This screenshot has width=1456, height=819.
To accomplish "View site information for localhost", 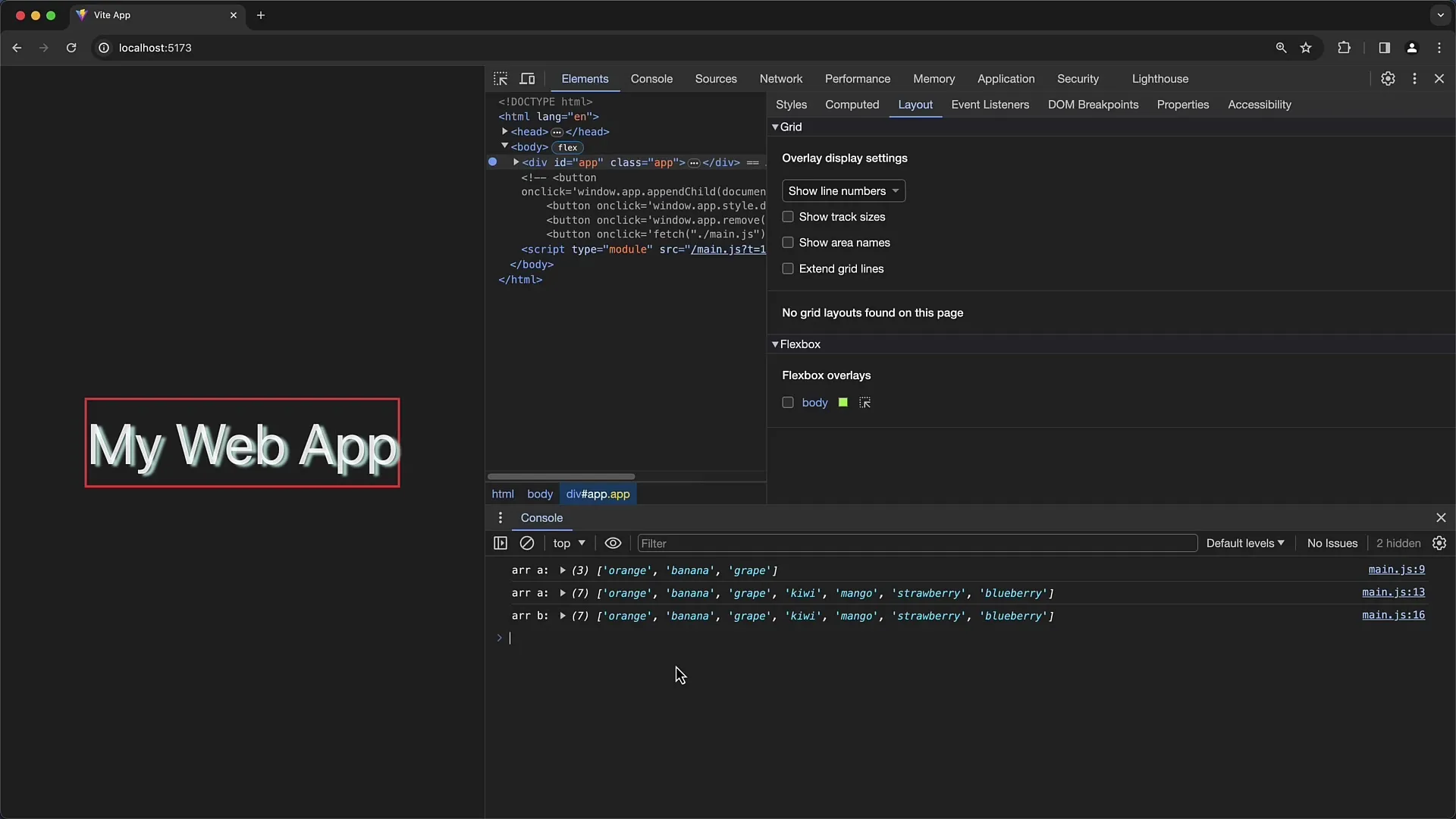I will pos(104,48).
